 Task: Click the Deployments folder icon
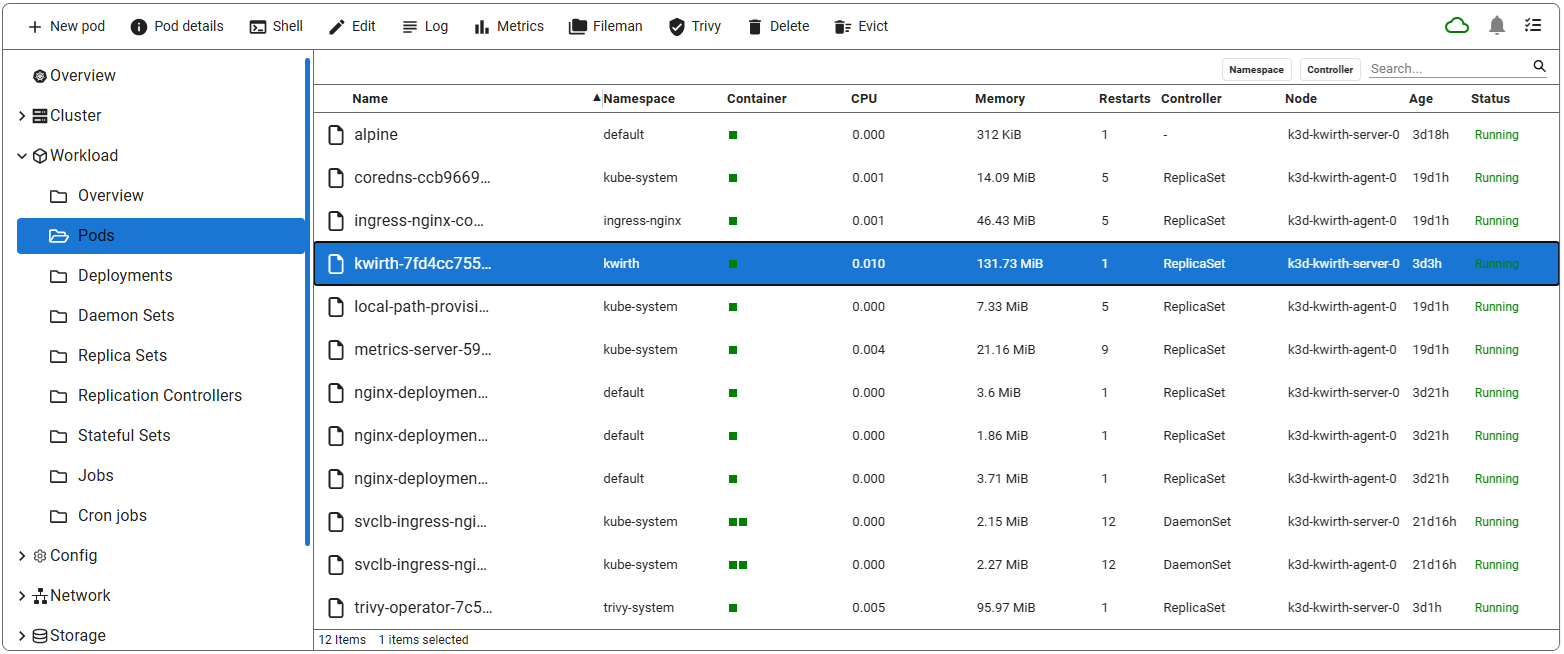pos(59,276)
